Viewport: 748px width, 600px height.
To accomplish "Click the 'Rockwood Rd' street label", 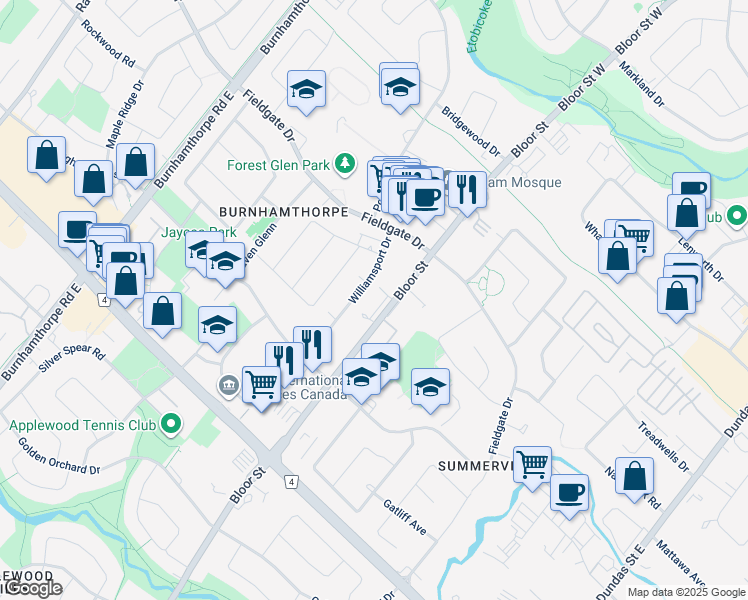I will [108, 43].
